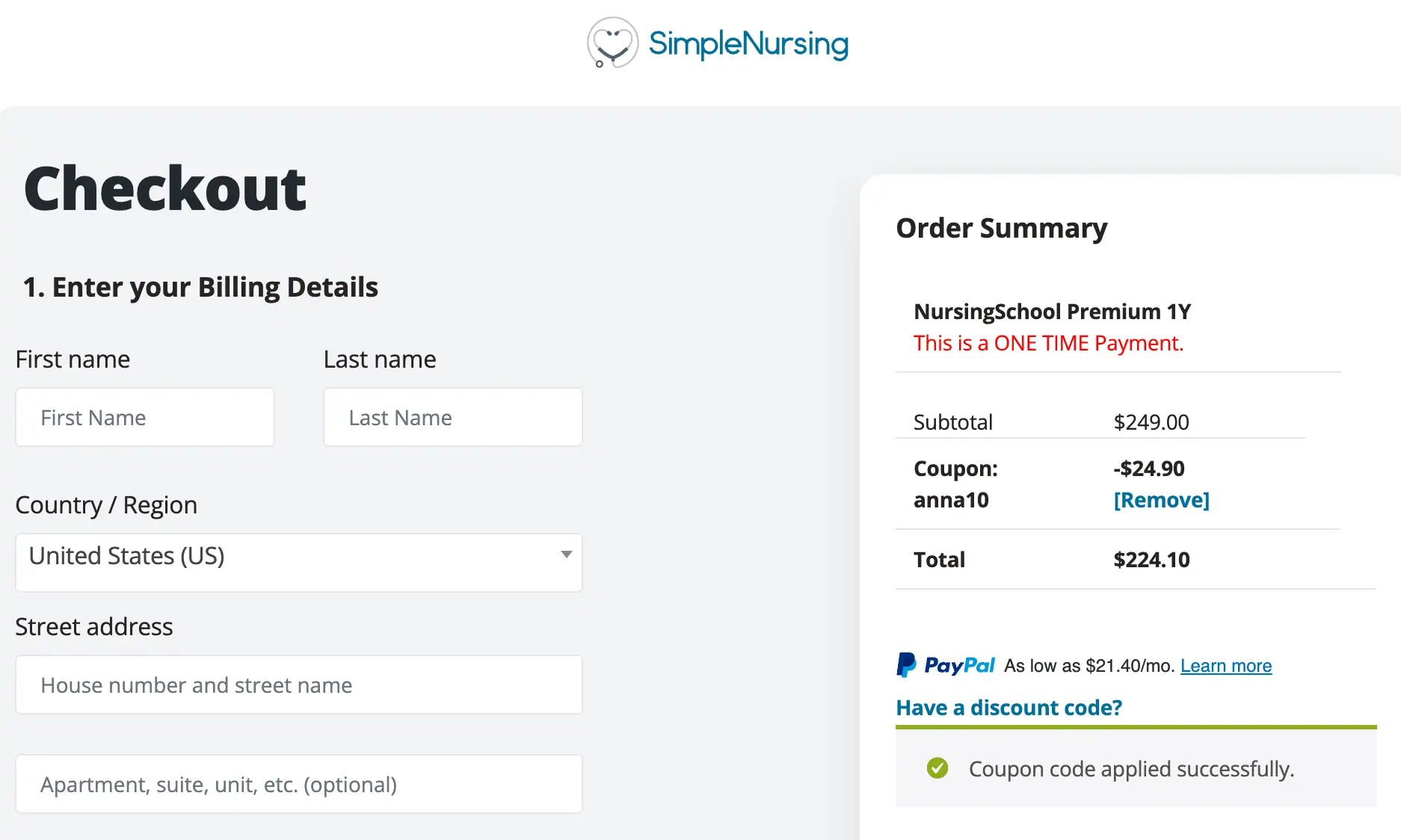
Task: Expand the Have a discount code? section
Action: [x=1009, y=708]
